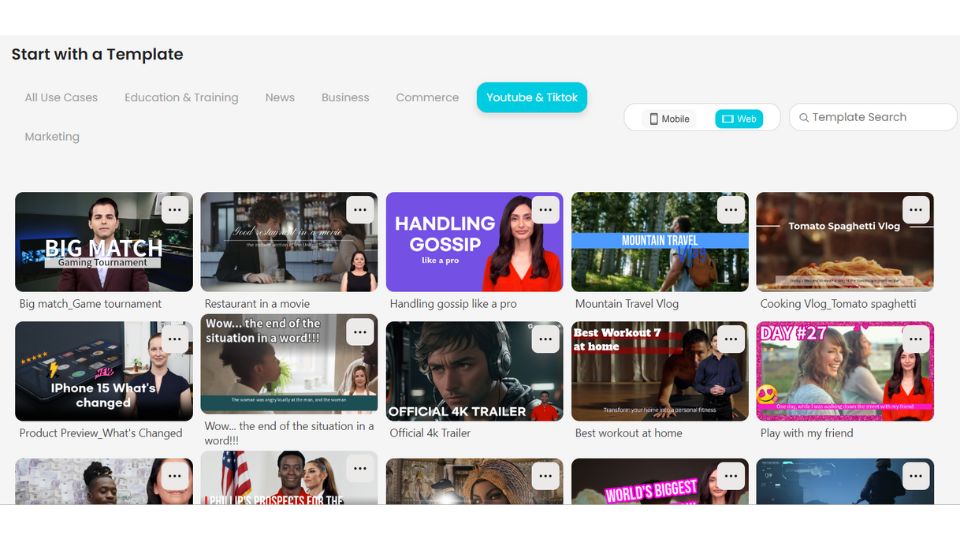Open the DAY #27 thumbnail
The width and height of the screenshot is (960, 540).
click(845, 371)
